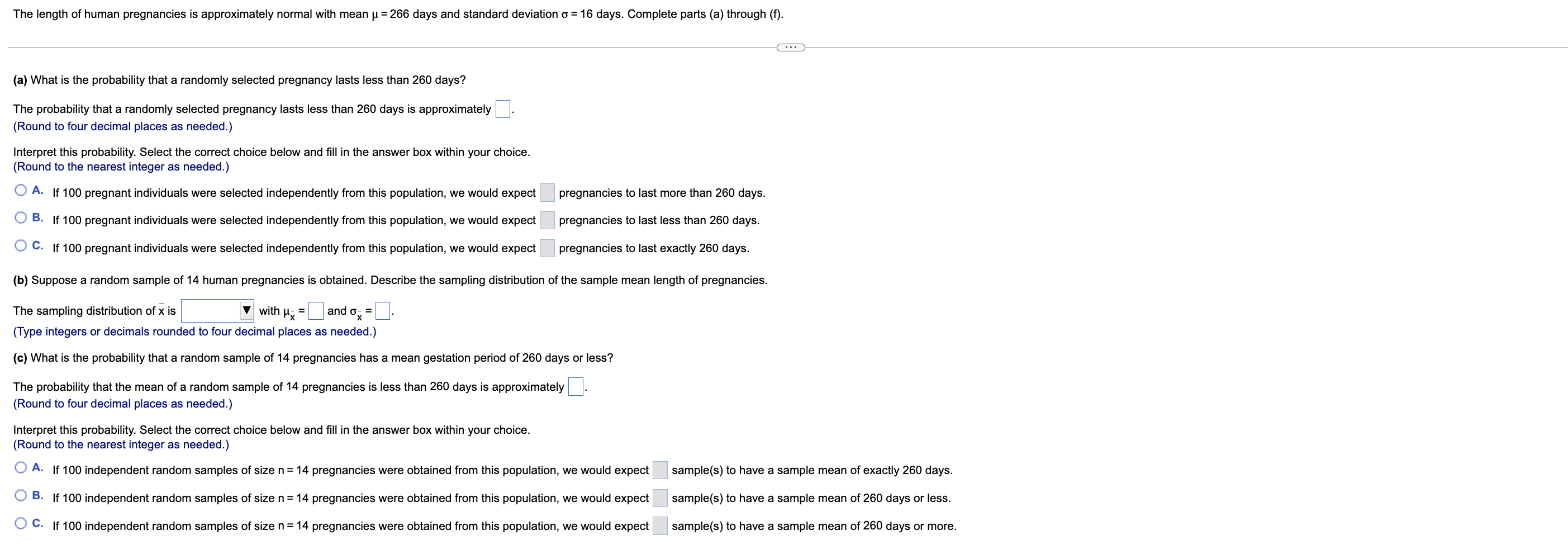
Task: Open the sampling distribution shape dropdown
Action: point(217,311)
